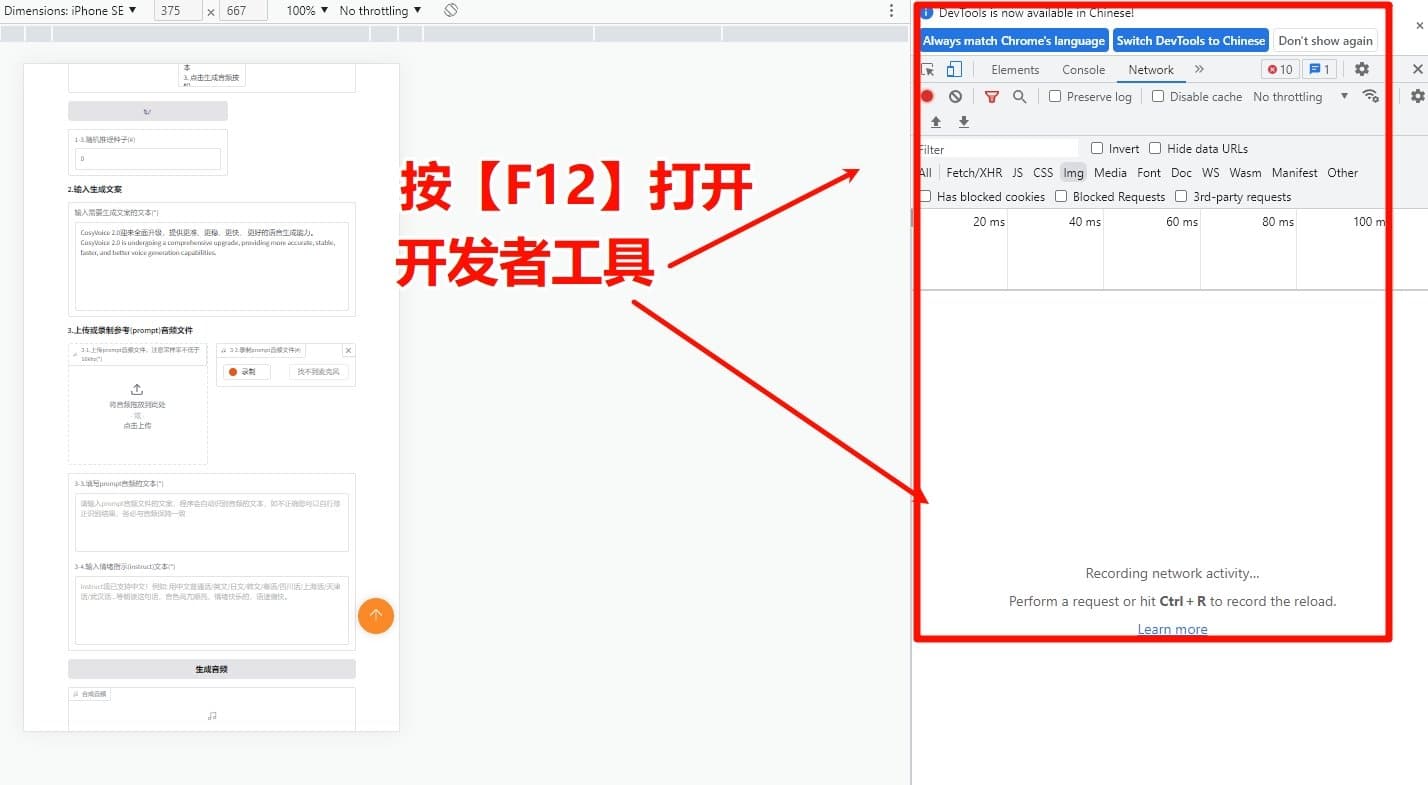Switch to the Console tab
The image size is (1428, 785).
(1083, 69)
